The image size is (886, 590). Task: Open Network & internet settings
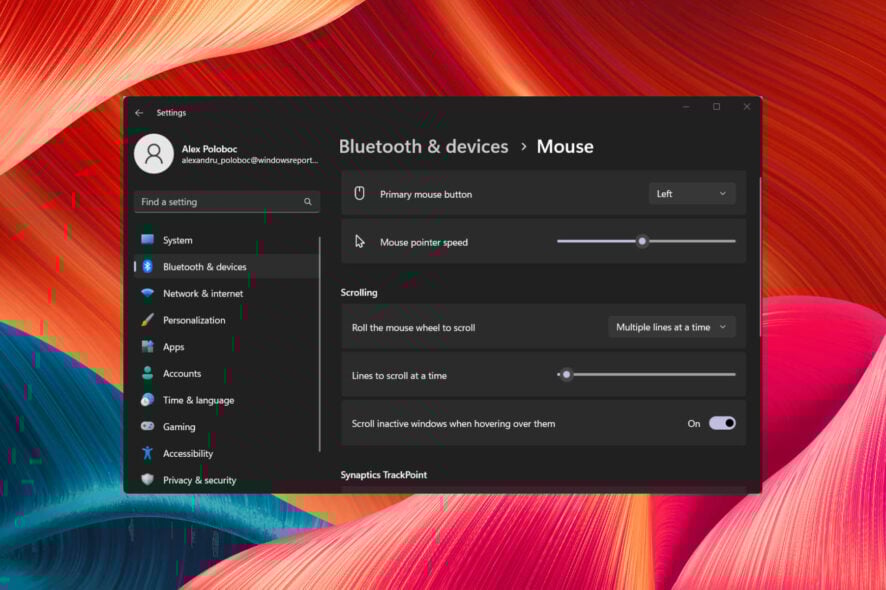coord(226,293)
